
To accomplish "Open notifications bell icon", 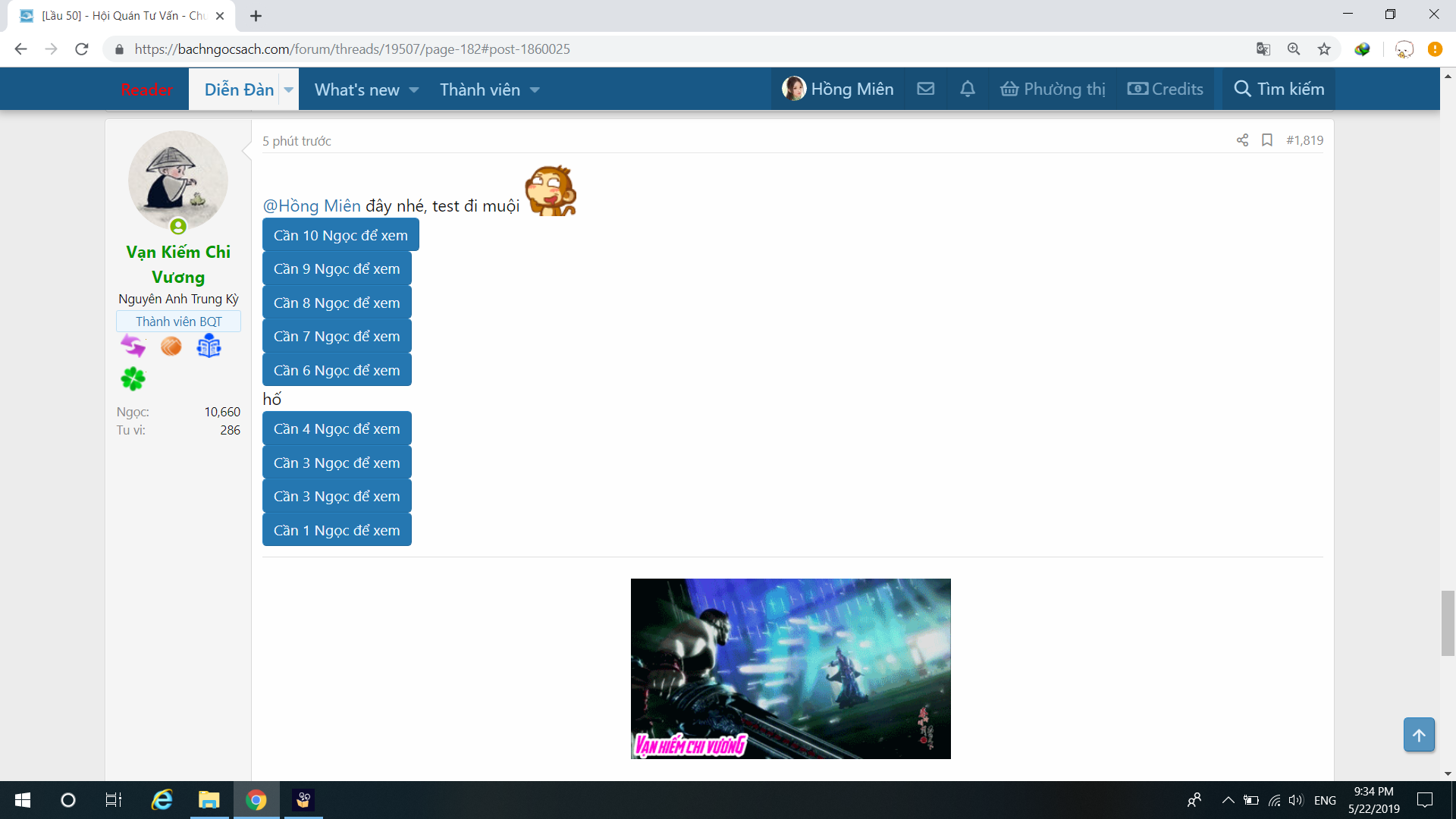I will coord(968,89).
